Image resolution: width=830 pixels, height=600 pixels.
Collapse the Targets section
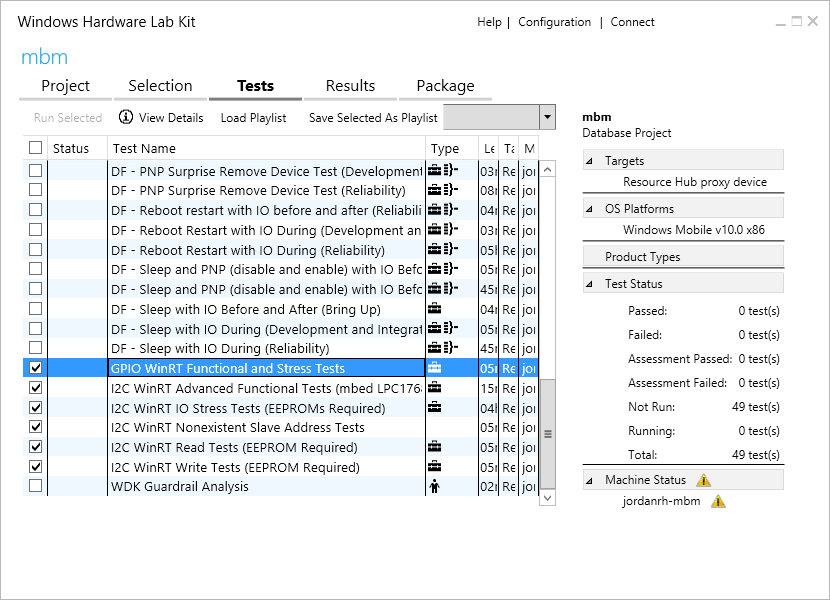click(589, 161)
